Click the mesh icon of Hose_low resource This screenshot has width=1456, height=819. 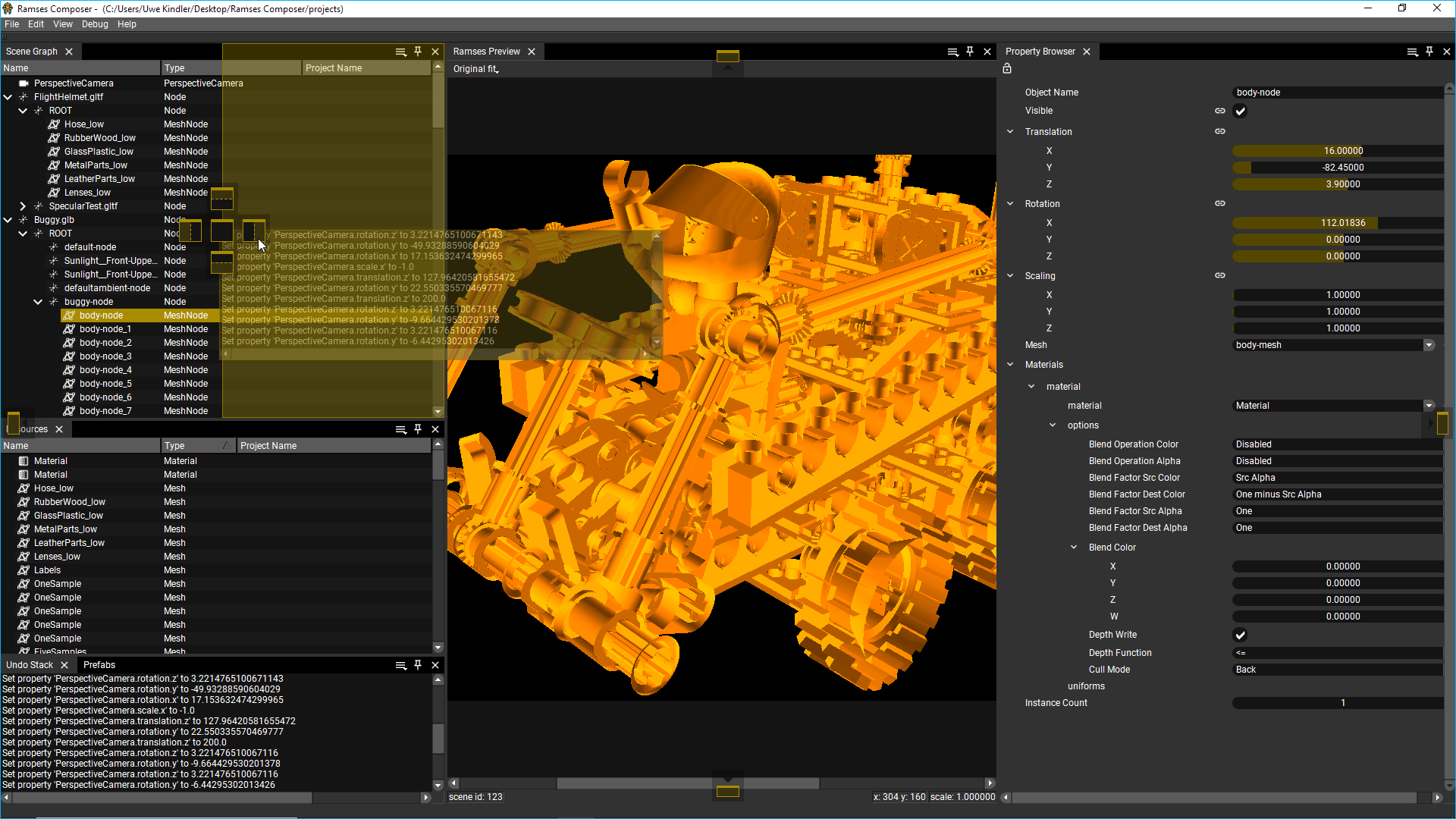point(24,488)
